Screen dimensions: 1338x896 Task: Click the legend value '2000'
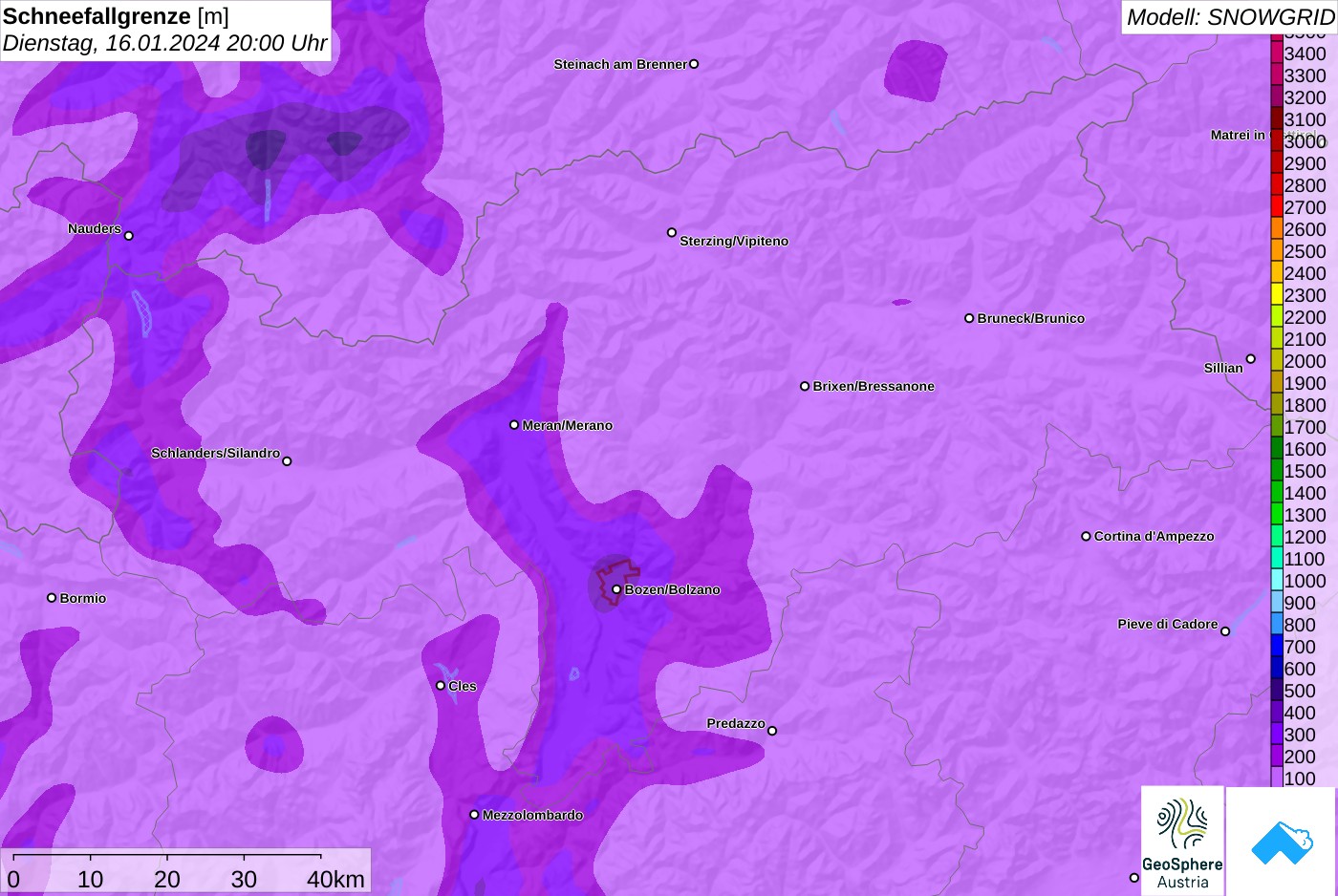click(x=1306, y=361)
